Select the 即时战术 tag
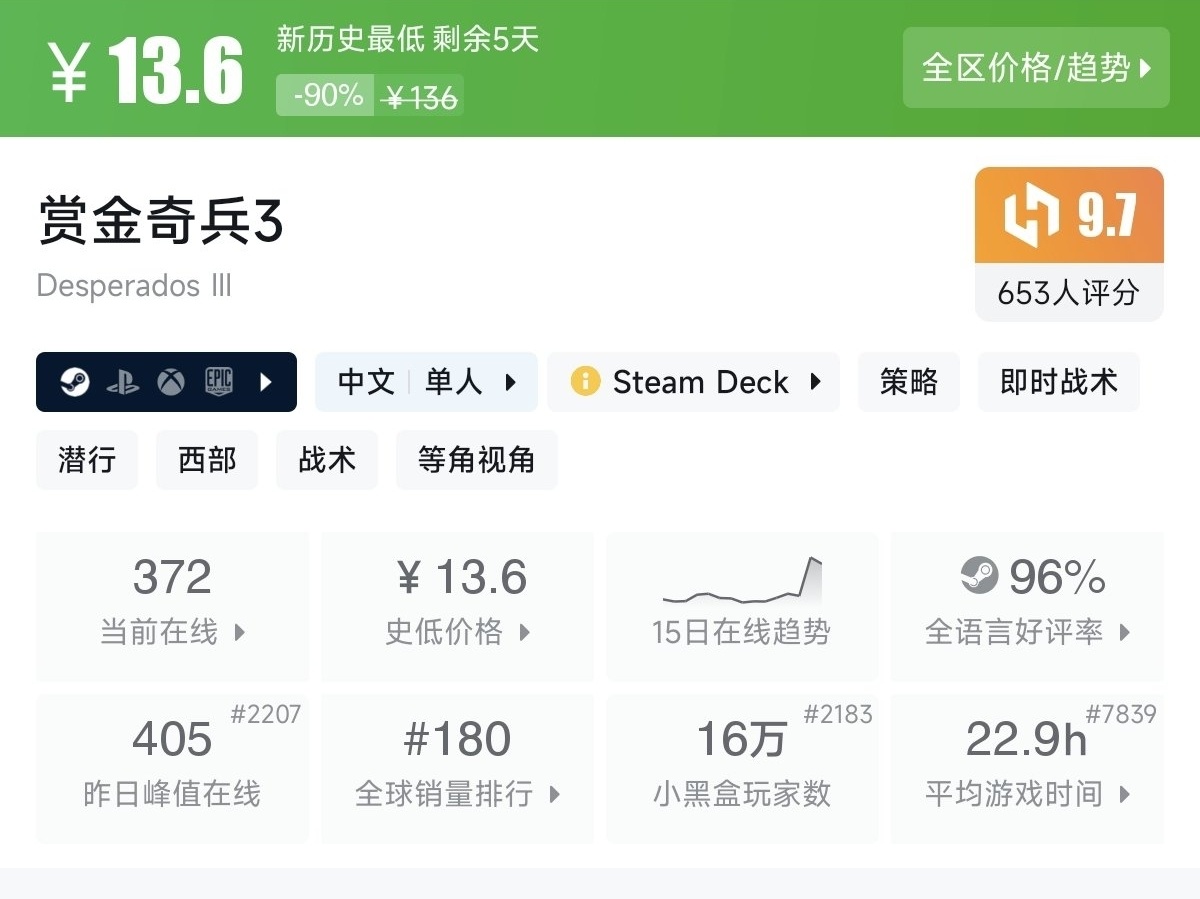1200x899 pixels. (1058, 382)
